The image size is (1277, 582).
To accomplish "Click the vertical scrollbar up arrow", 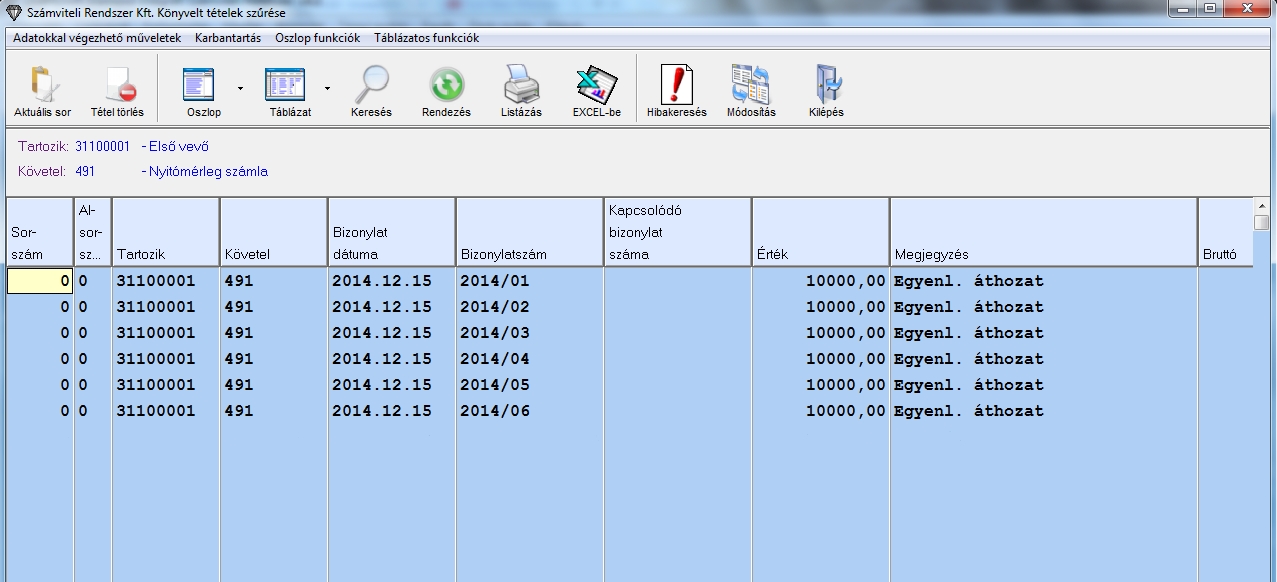I will (1262, 205).
